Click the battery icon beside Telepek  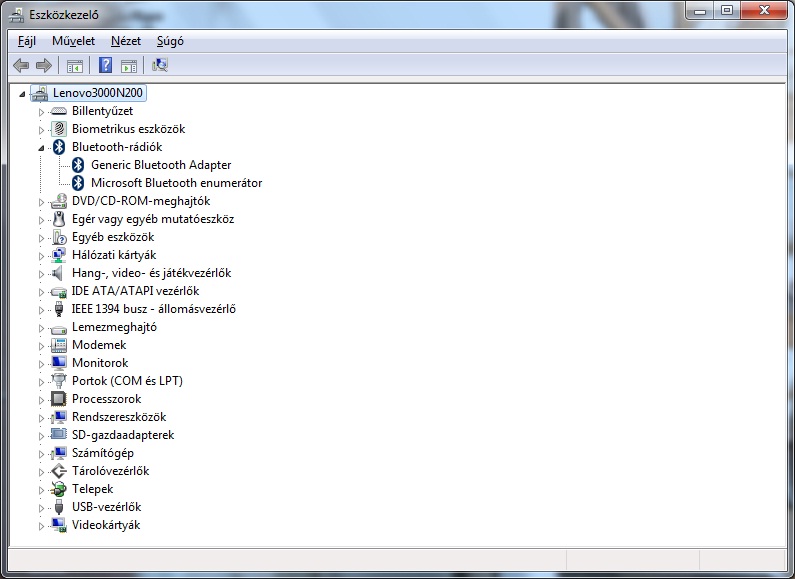point(59,489)
